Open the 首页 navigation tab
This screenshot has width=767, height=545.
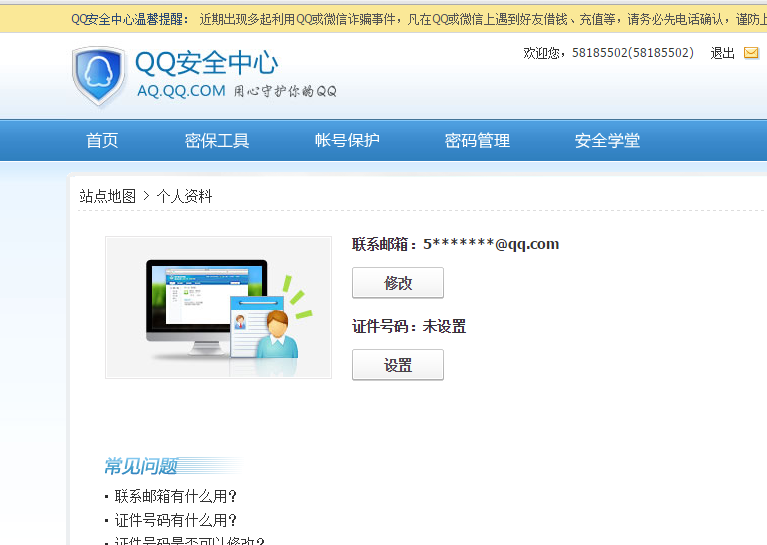pyautogui.click(x=102, y=140)
